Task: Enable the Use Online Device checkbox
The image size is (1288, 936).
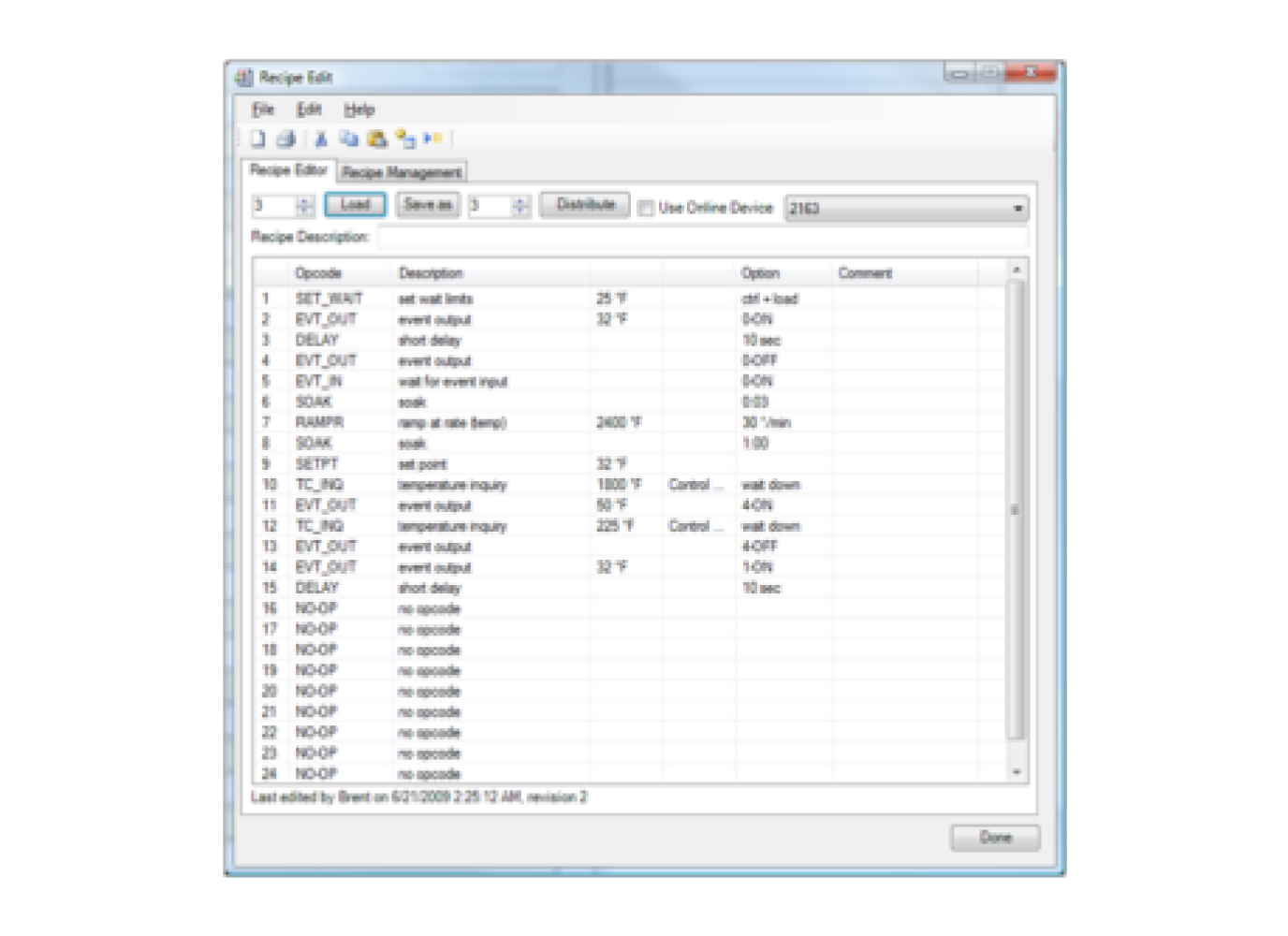Action: click(644, 208)
